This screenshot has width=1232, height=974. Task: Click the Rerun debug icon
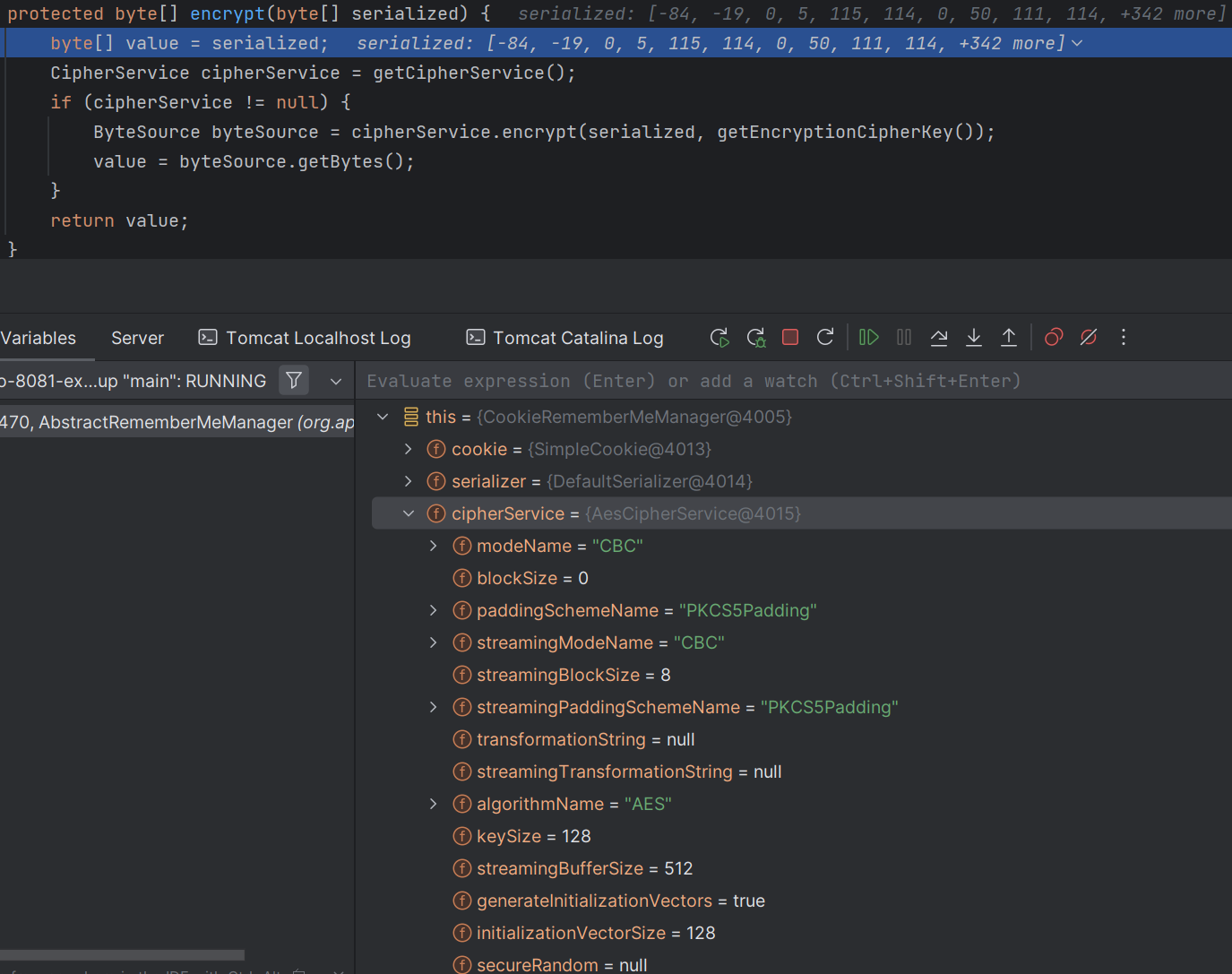pos(719,338)
